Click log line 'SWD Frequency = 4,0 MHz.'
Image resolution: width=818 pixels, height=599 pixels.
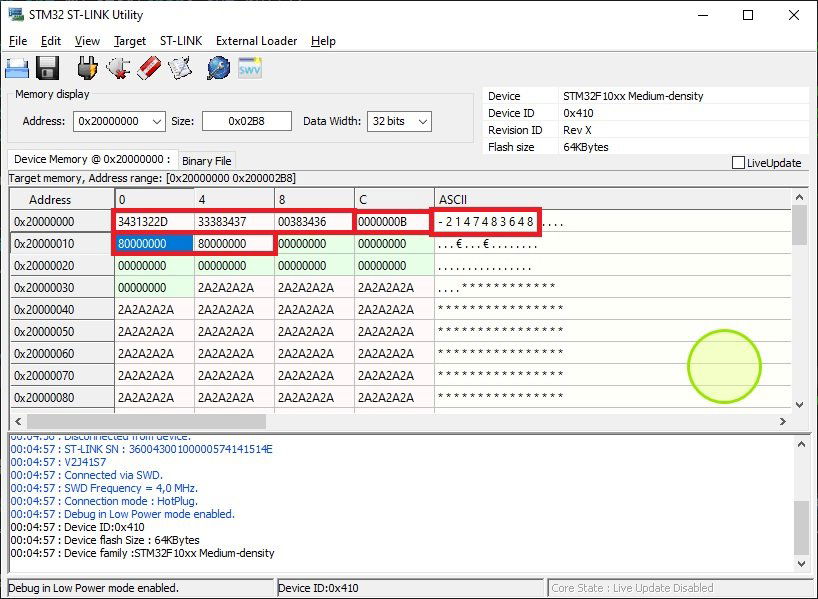[131, 488]
